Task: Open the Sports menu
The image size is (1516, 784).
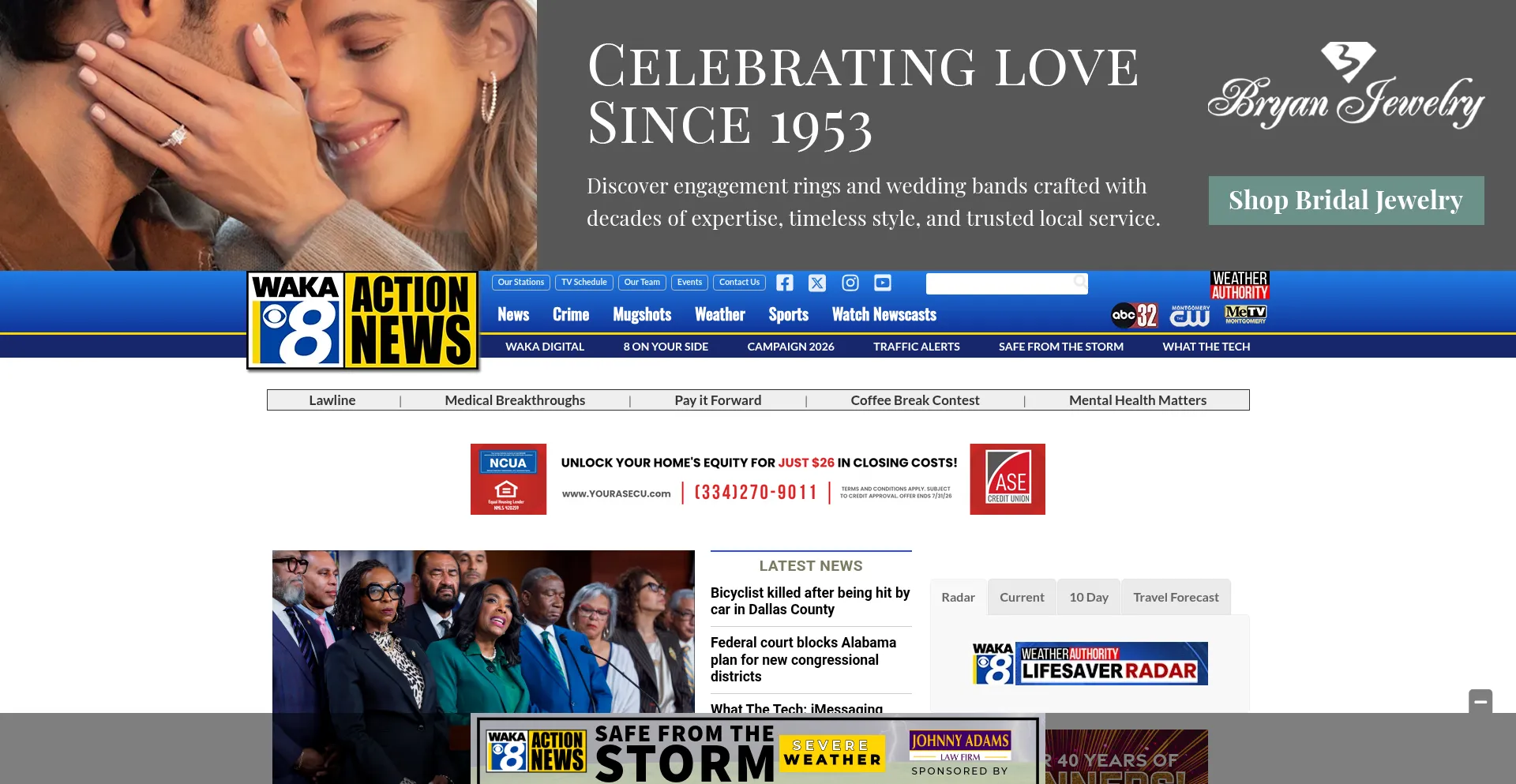Action: pyautogui.click(x=789, y=315)
